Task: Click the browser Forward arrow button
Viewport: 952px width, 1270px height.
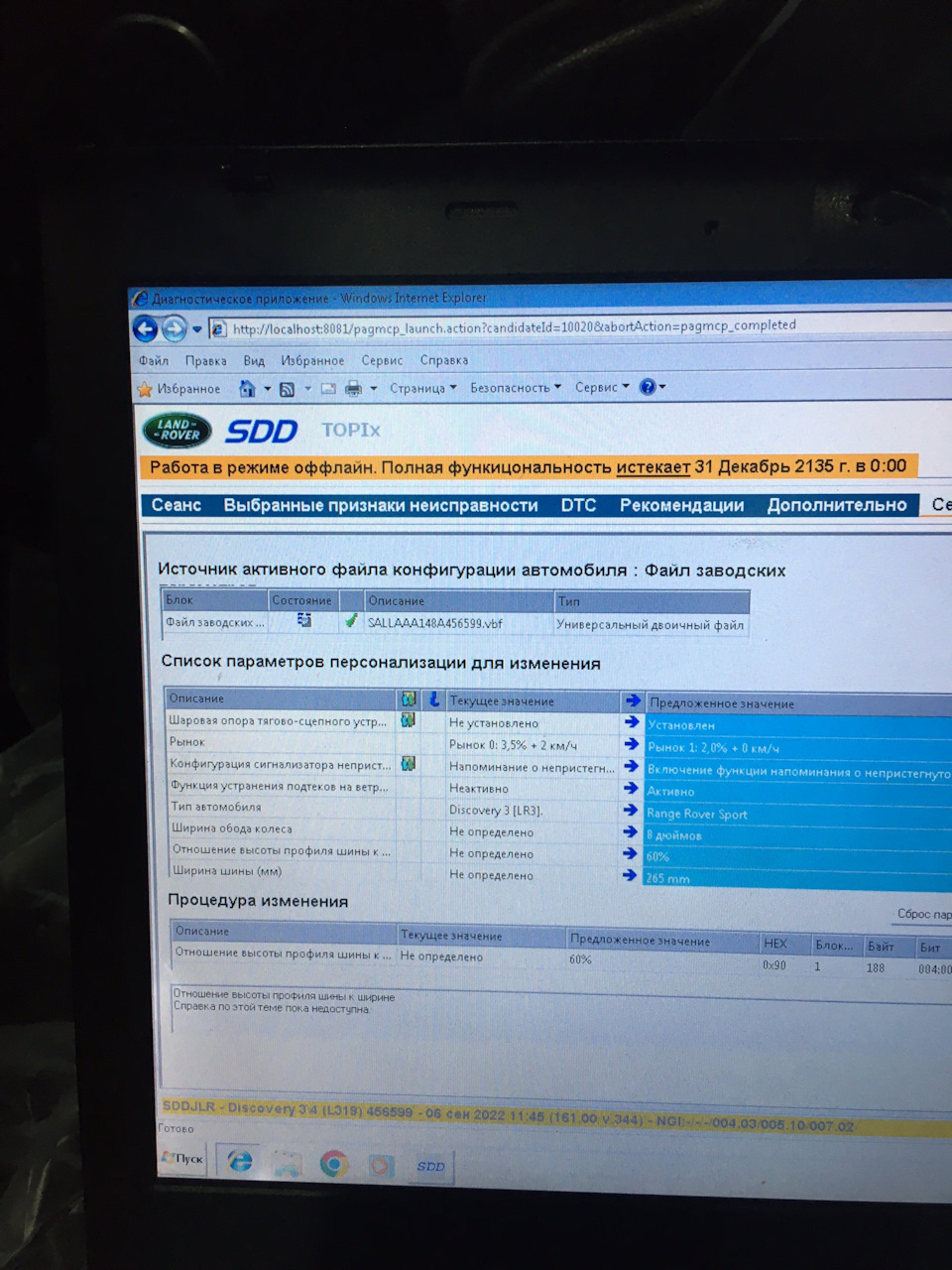Action: pos(175,328)
